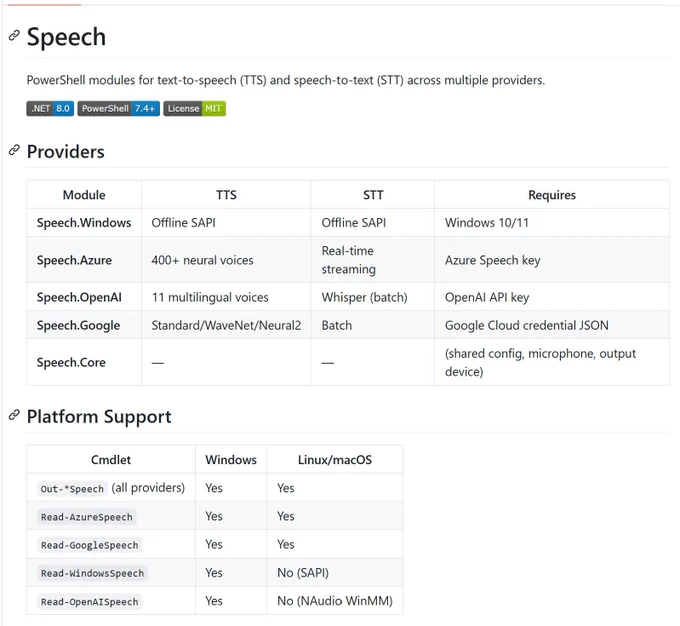Click the STT dash in Speech.Core row
The width and height of the screenshot is (680, 626).
(x=328, y=363)
